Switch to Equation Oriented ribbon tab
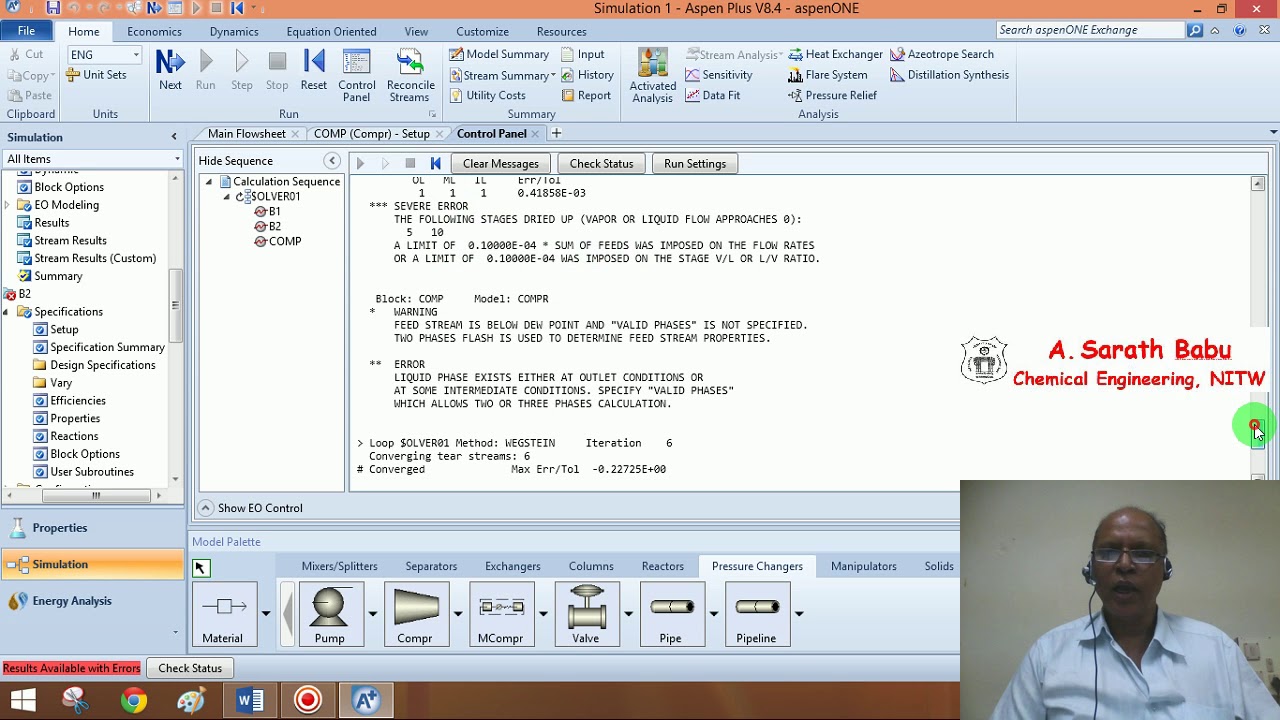1280x720 pixels. tap(331, 32)
